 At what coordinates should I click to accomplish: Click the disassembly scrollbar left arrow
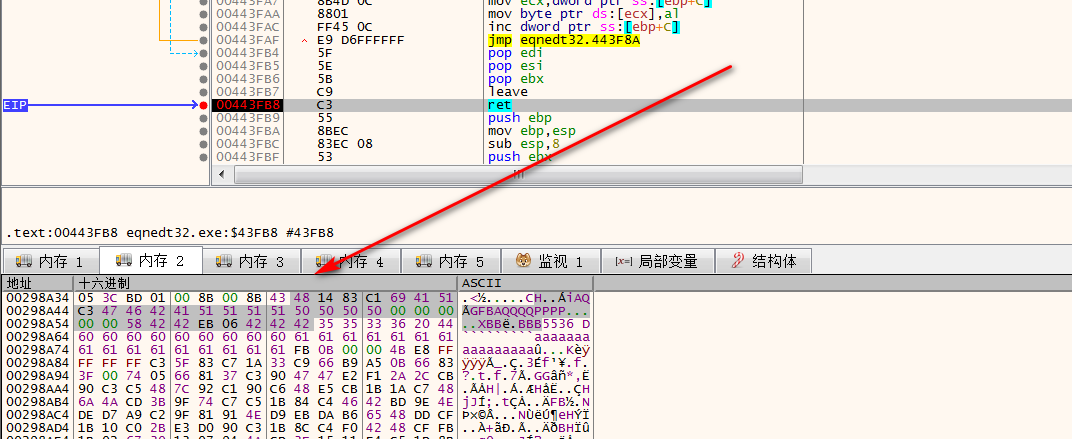222,174
